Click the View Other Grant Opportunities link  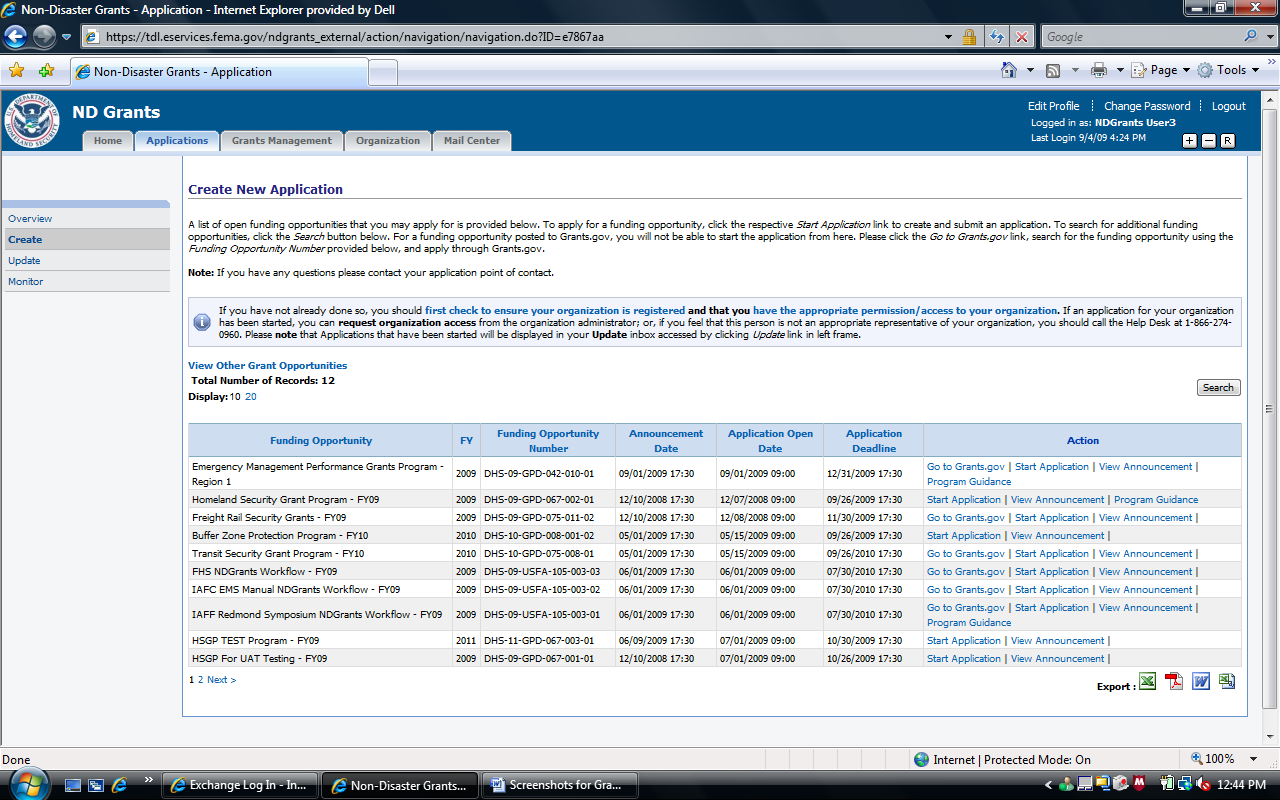[x=267, y=366]
